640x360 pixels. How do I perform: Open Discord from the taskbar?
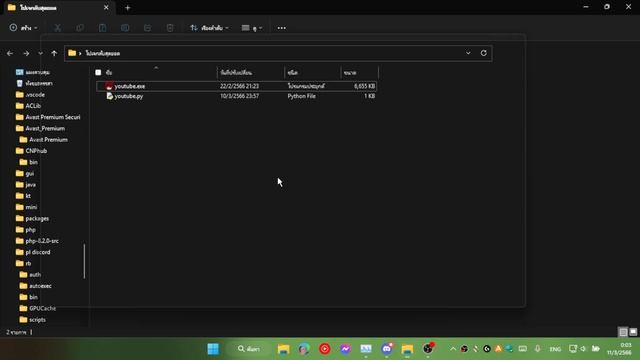(x=387, y=349)
